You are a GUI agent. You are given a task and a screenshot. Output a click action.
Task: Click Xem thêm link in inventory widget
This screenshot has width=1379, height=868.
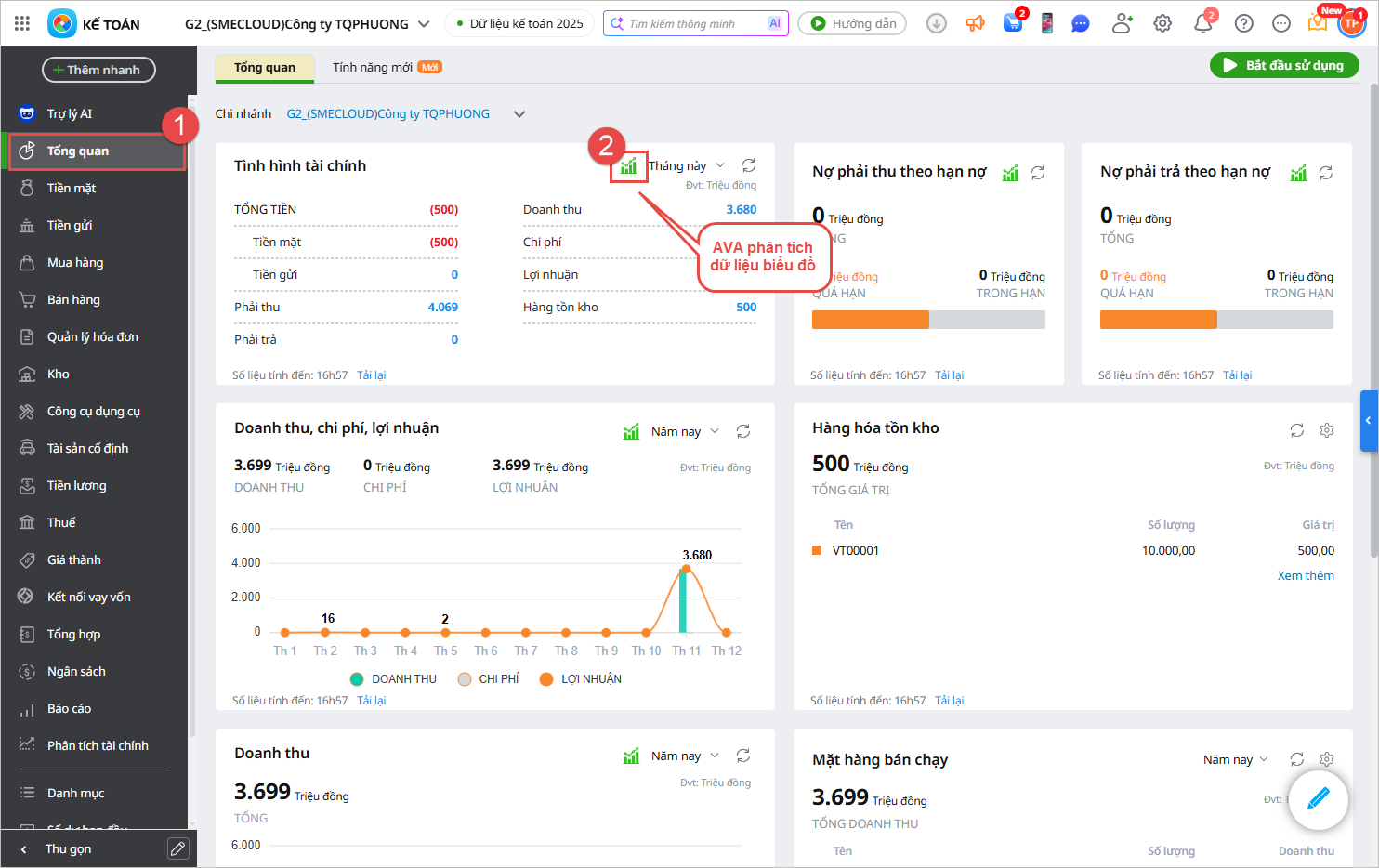tap(1305, 576)
